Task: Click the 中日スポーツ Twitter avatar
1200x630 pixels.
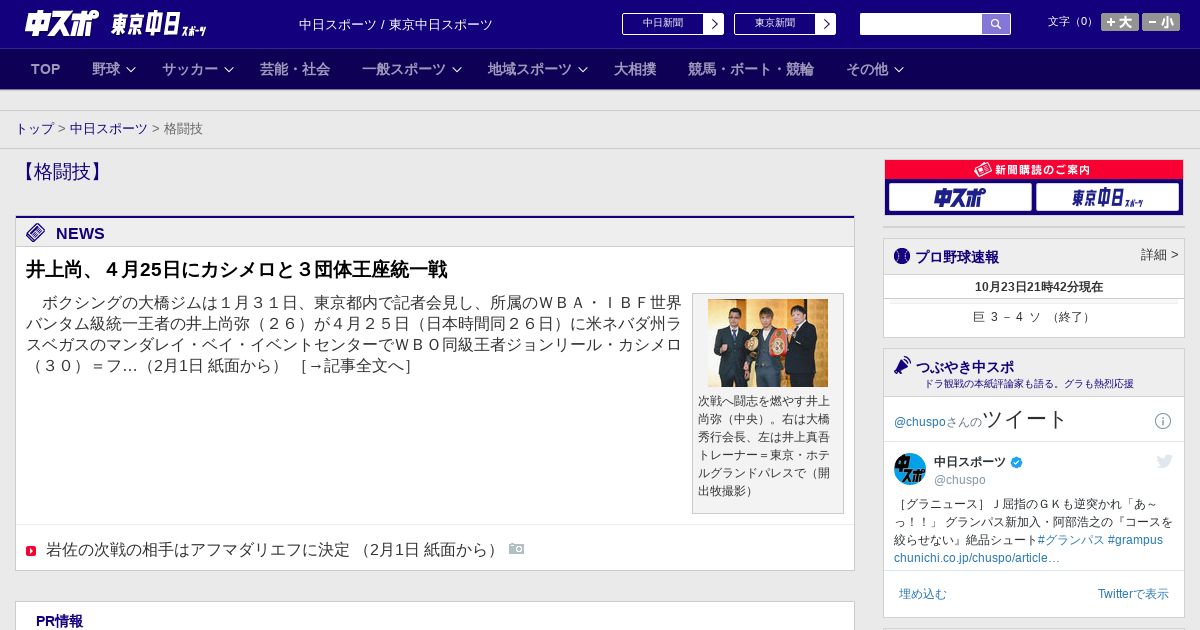Action: pyautogui.click(x=910, y=469)
